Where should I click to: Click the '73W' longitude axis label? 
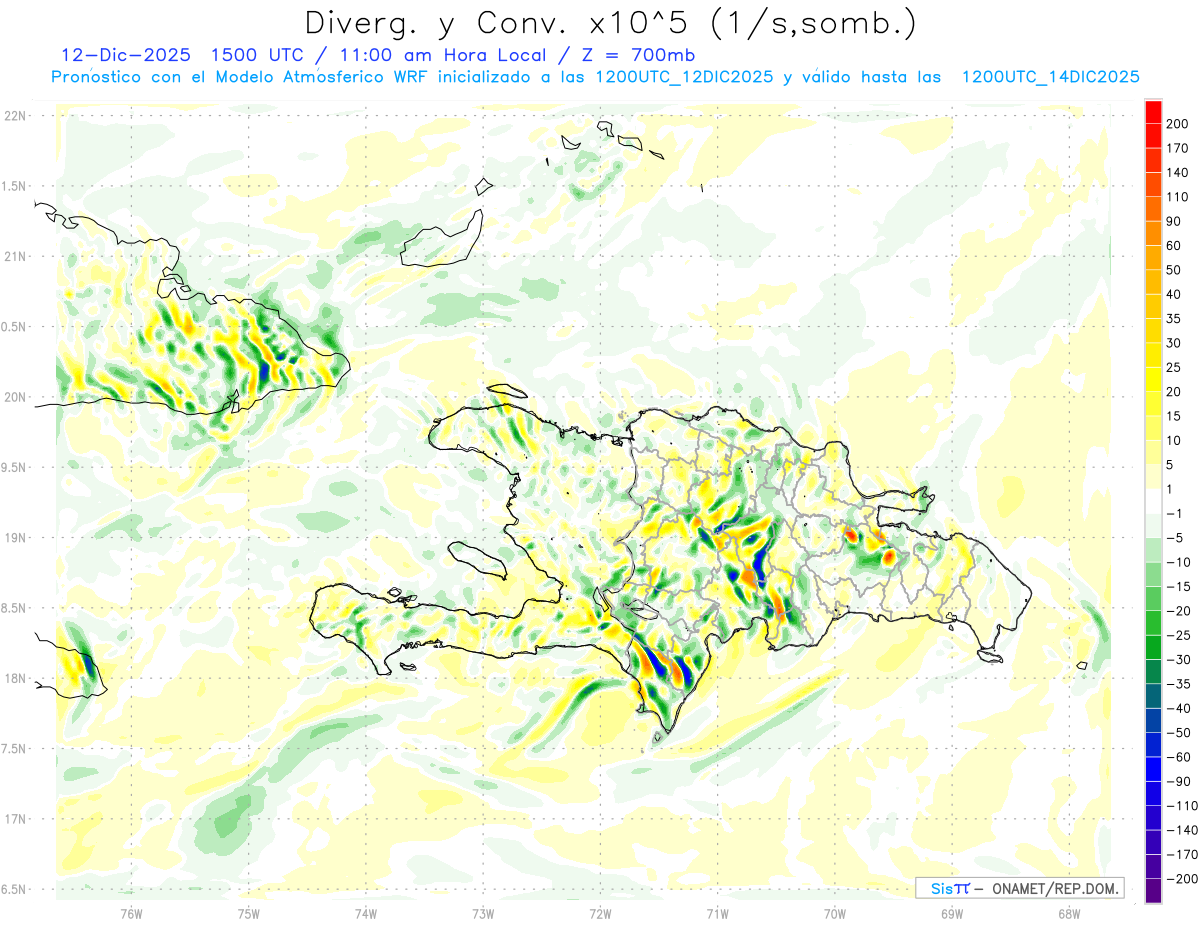tap(483, 913)
